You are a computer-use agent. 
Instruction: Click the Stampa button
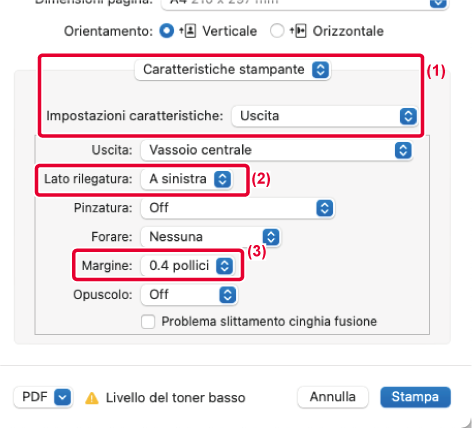pos(415,397)
